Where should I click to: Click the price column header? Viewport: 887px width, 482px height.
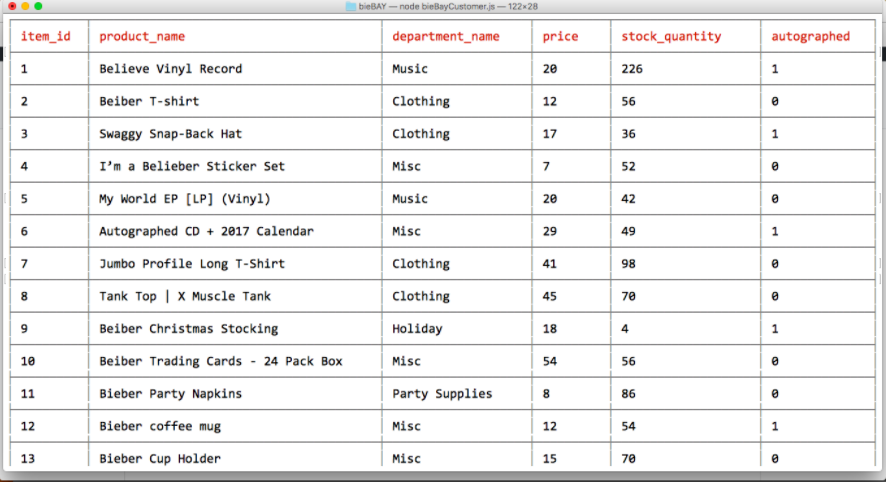pos(560,37)
